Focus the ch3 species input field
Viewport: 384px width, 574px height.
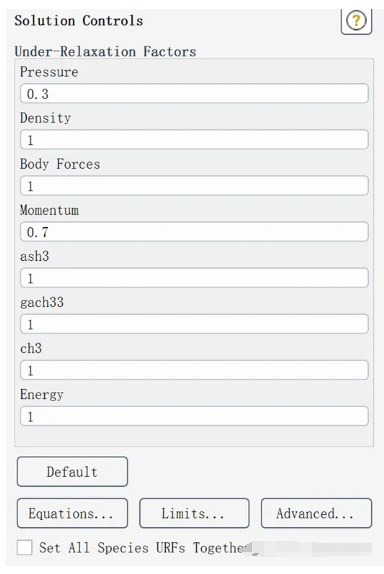click(194, 370)
